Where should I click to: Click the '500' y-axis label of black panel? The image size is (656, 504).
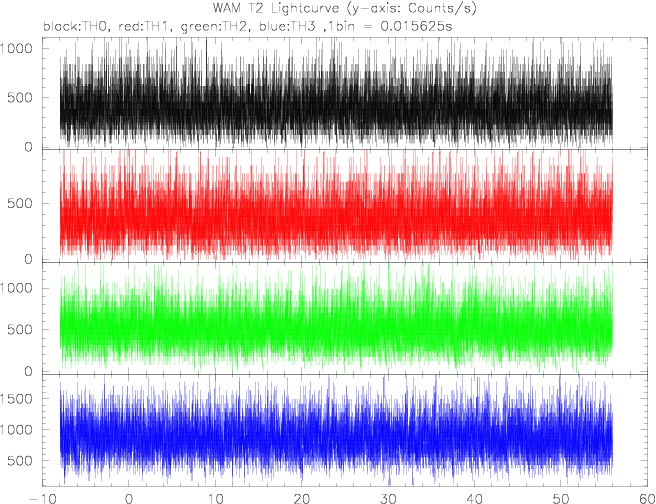[x=20, y=97]
